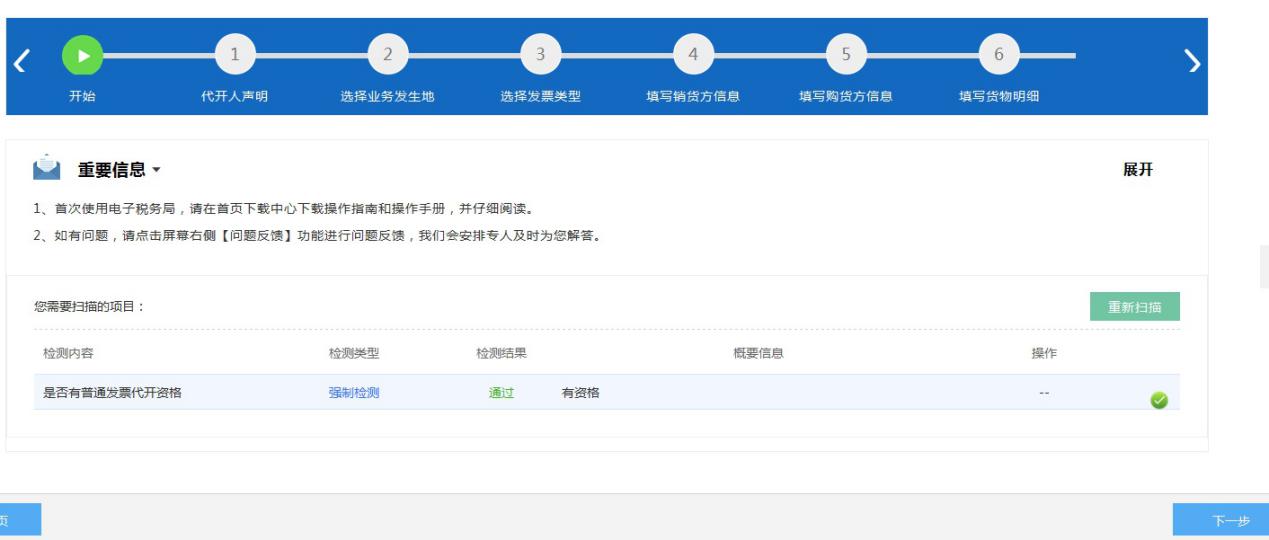Click the green check mark in the result row
The image size is (1269, 540).
click(x=1159, y=400)
